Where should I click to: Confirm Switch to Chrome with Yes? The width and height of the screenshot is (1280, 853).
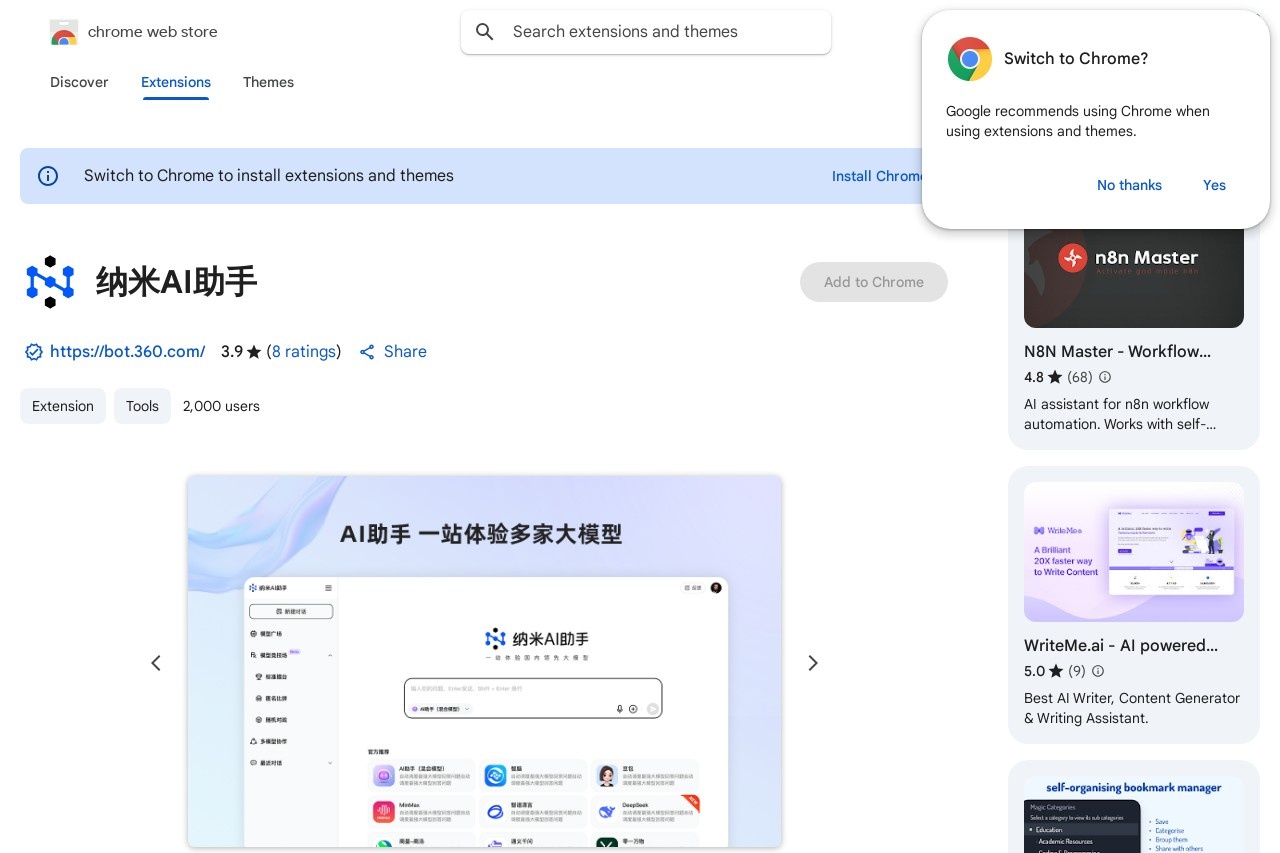pyautogui.click(x=1214, y=185)
